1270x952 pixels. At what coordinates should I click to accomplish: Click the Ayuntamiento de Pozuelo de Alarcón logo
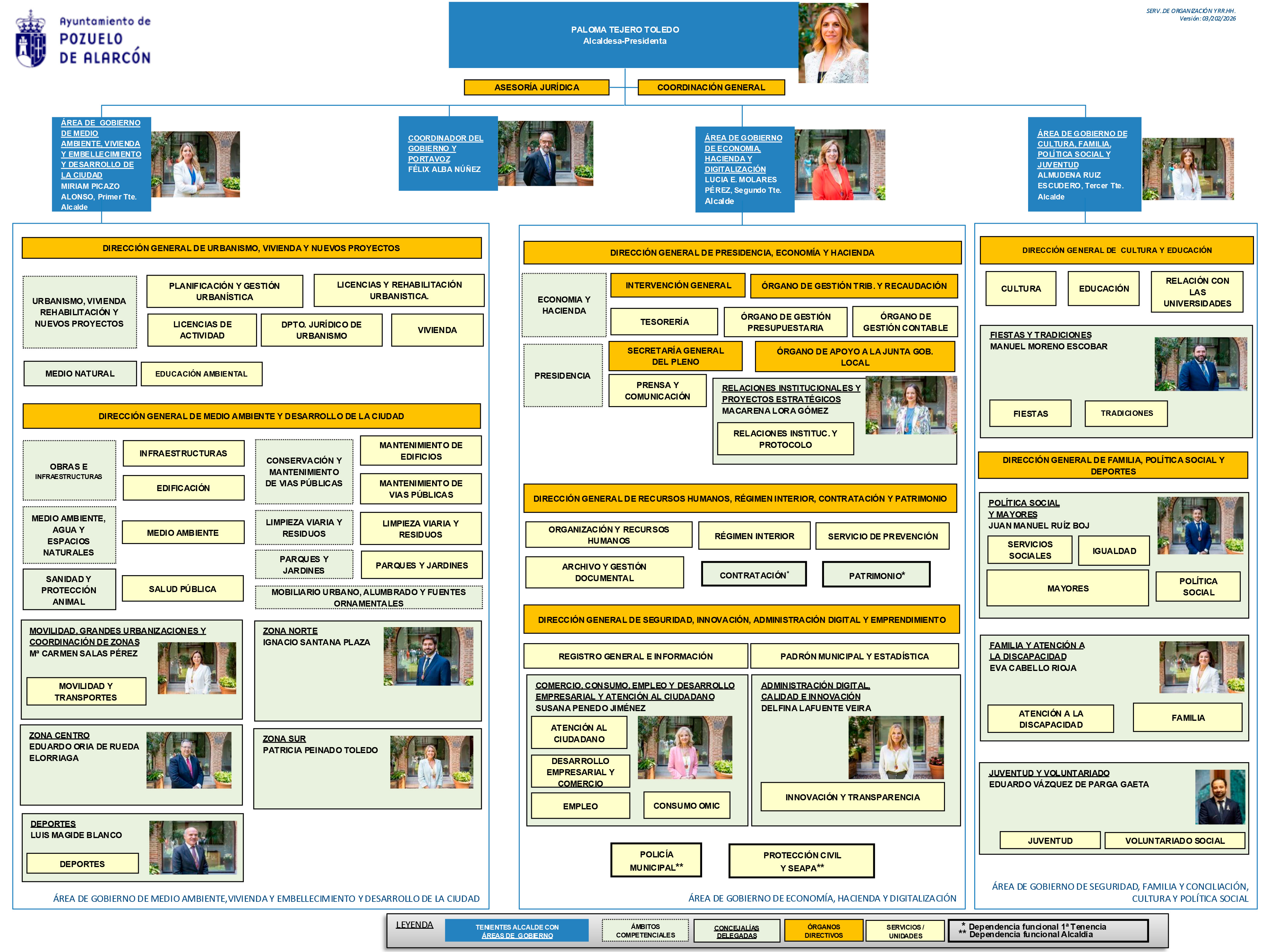click(x=83, y=39)
